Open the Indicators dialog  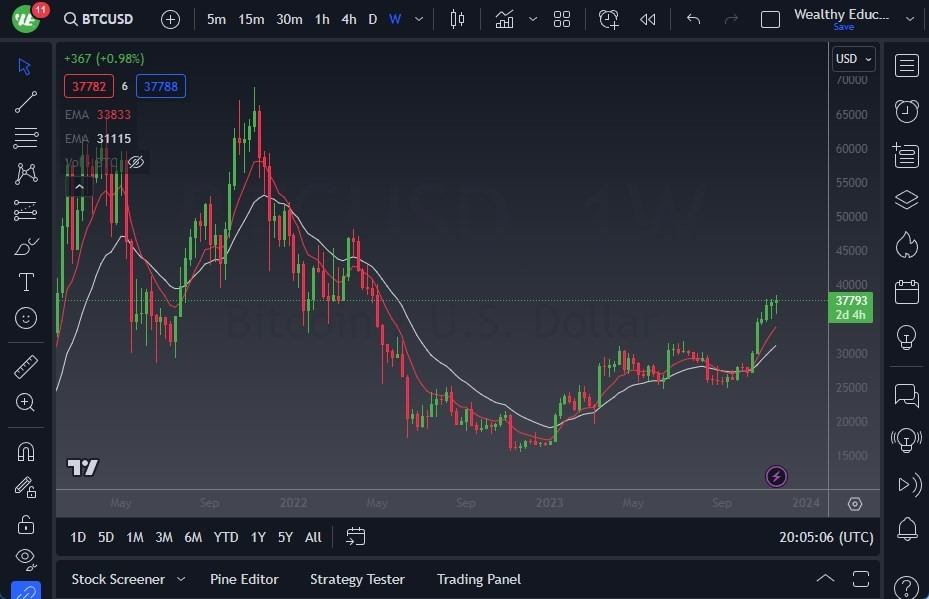pos(504,18)
